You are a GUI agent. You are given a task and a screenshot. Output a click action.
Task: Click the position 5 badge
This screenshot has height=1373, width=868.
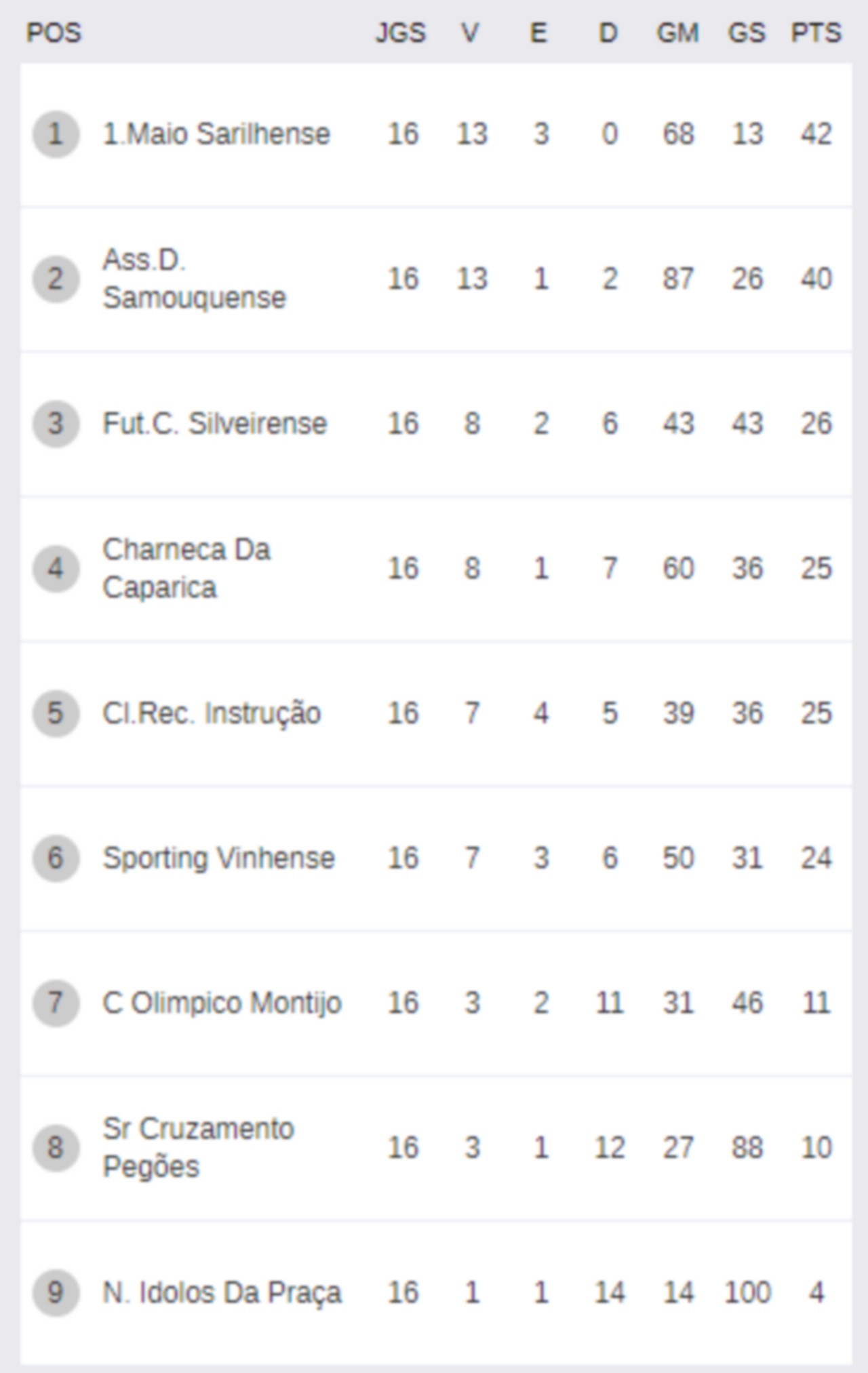pyautogui.click(x=56, y=713)
